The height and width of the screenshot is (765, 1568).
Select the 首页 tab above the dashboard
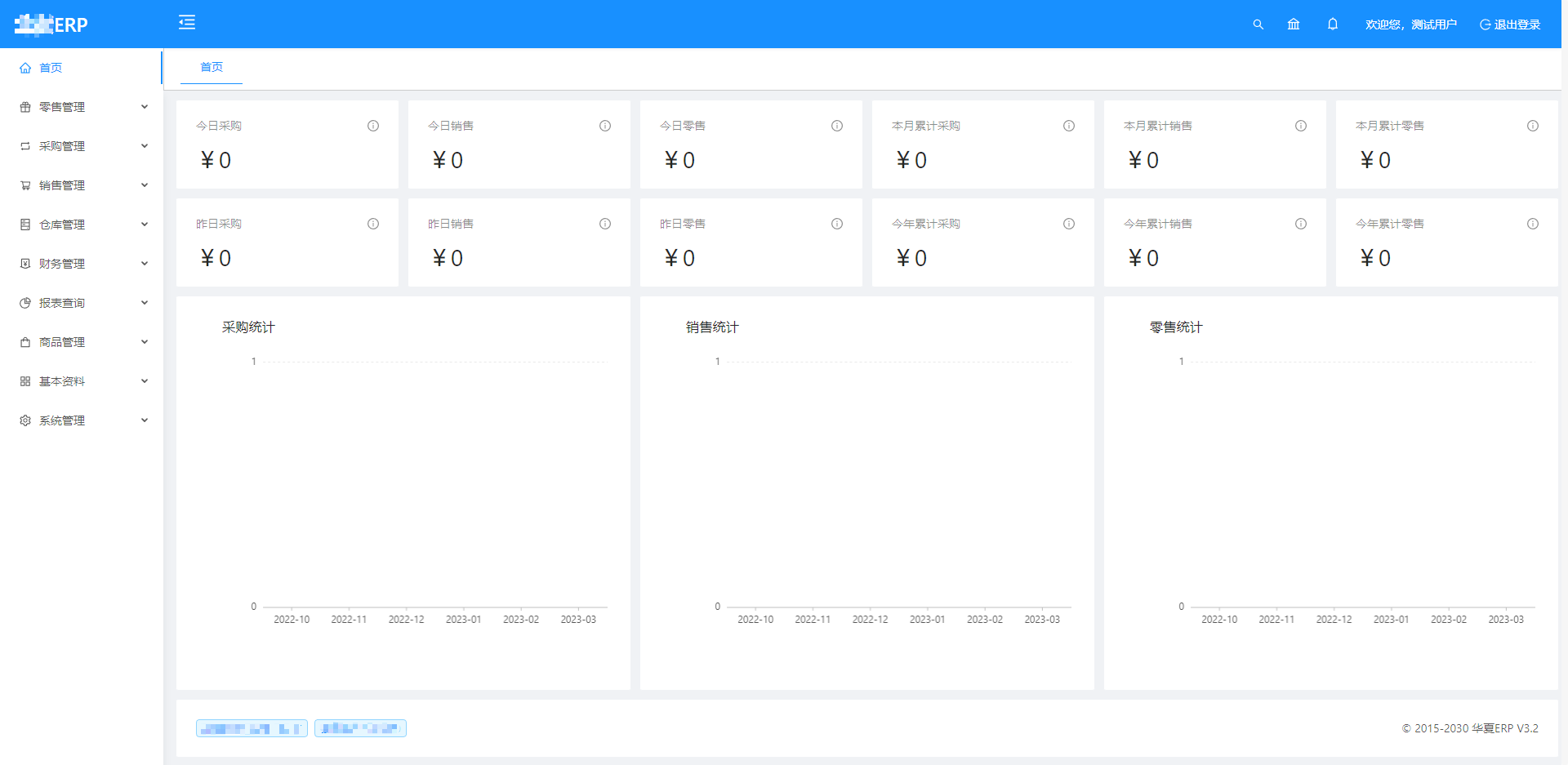coord(212,67)
